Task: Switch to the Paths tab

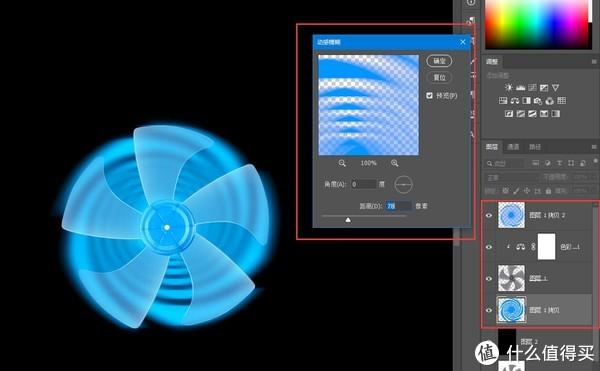Action: pyautogui.click(x=535, y=147)
